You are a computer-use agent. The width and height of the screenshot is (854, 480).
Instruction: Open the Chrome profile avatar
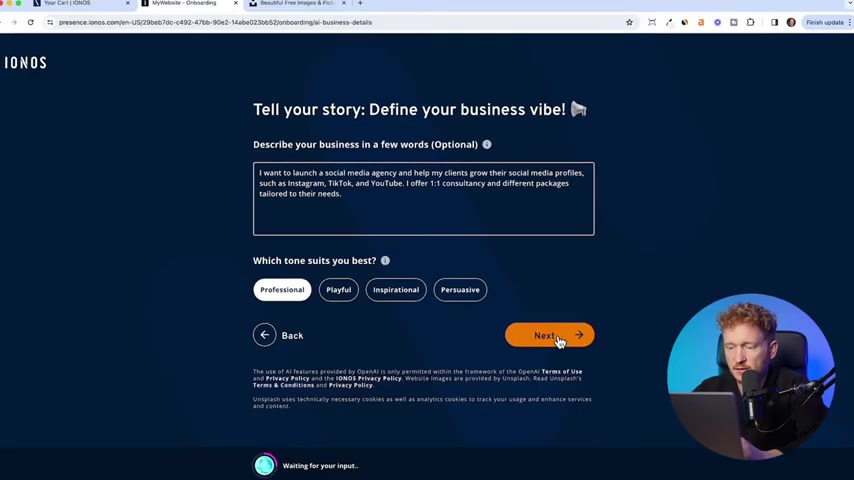click(x=791, y=22)
